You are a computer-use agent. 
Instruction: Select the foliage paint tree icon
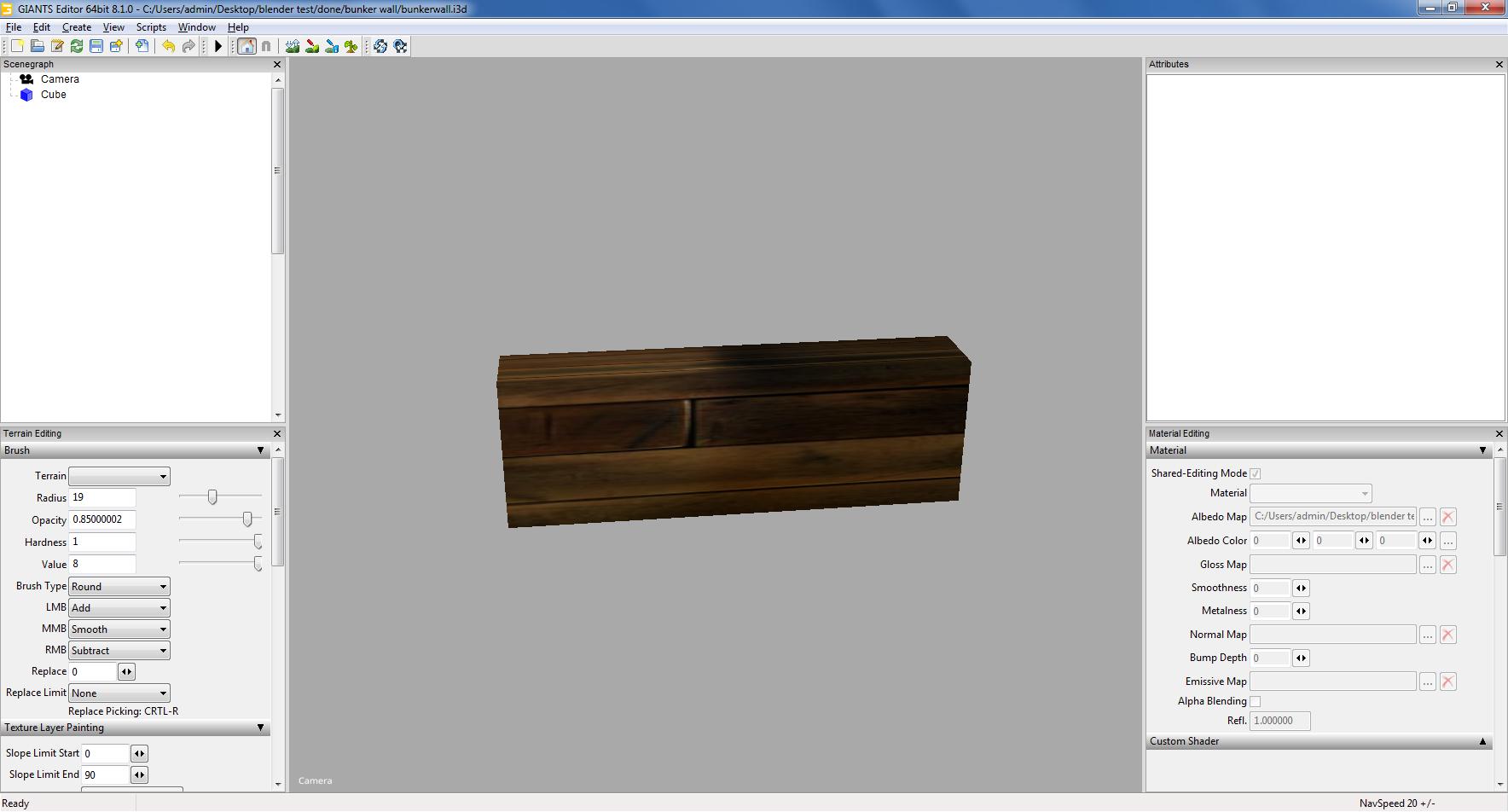point(351,46)
